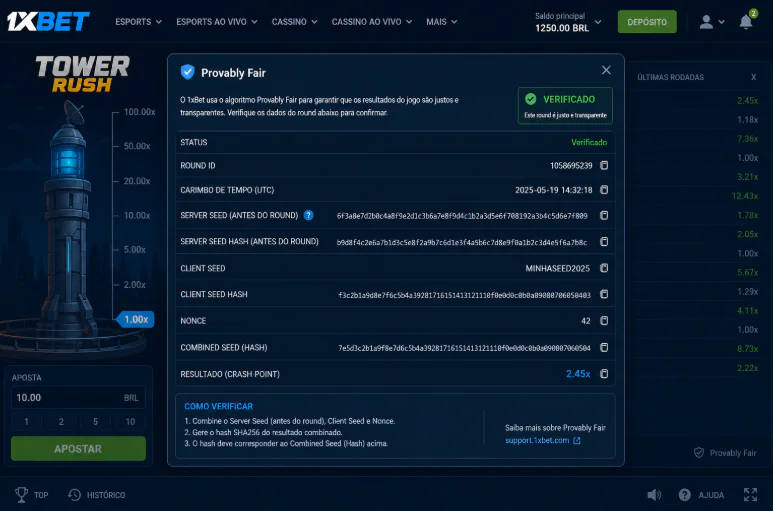Click the green Verificado status text
The height and width of the screenshot is (511, 773).
coord(589,142)
